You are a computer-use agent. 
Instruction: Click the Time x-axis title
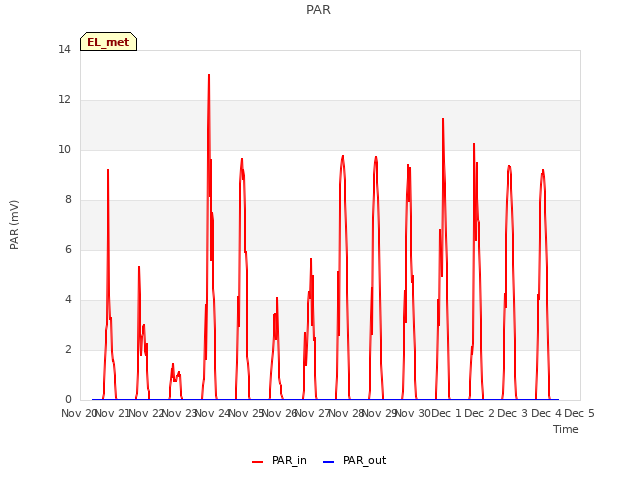[566, 429]
